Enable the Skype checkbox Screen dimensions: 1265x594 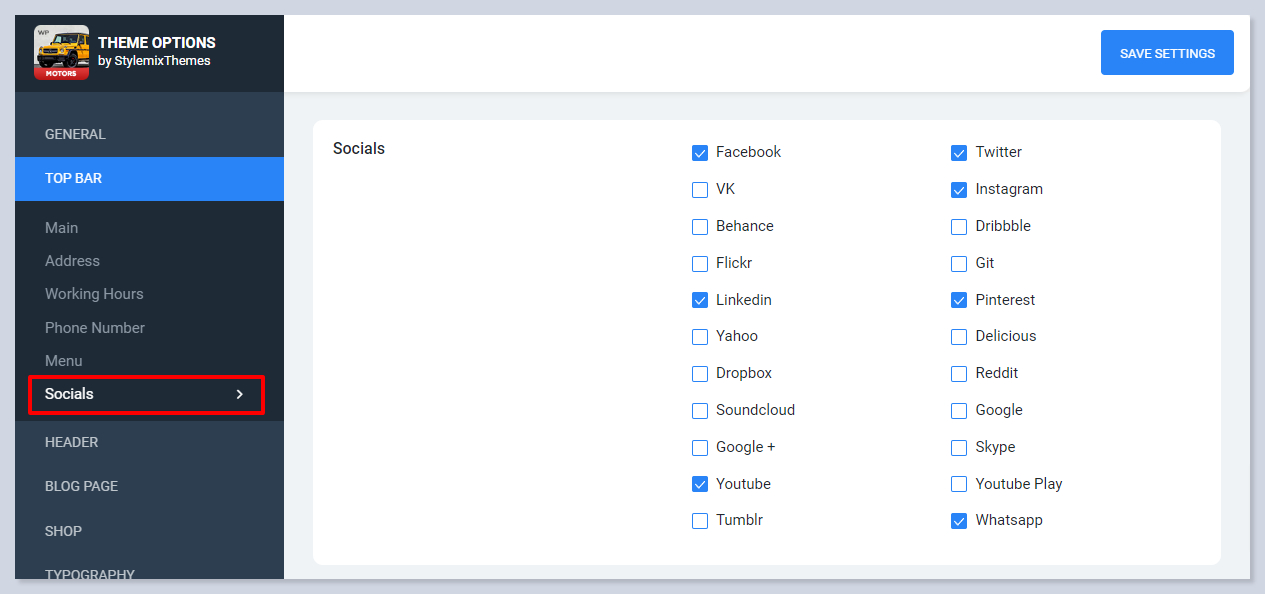(959, 448)
